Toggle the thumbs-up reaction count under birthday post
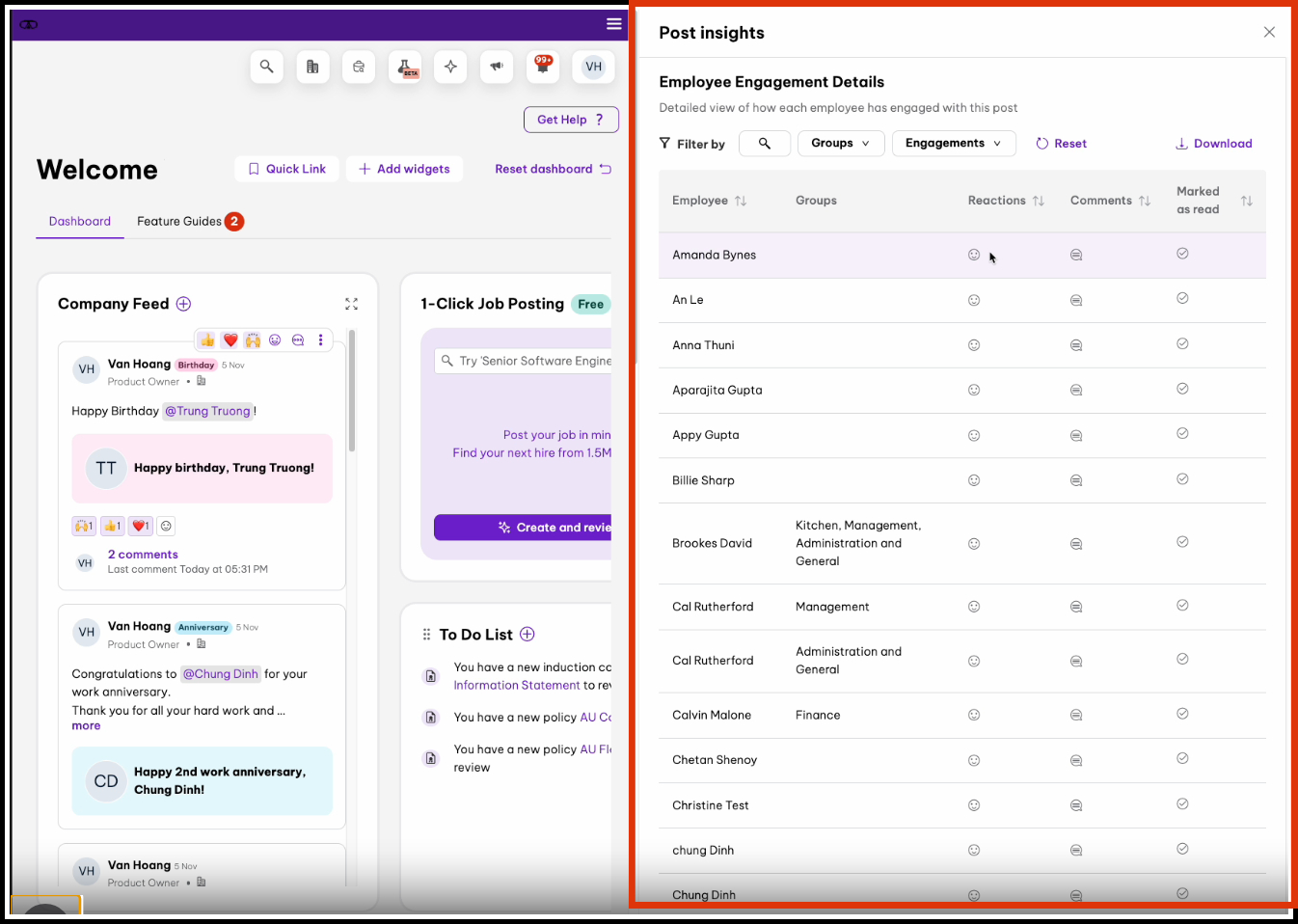The image size is (1298, 924). (x=112, y=526)
